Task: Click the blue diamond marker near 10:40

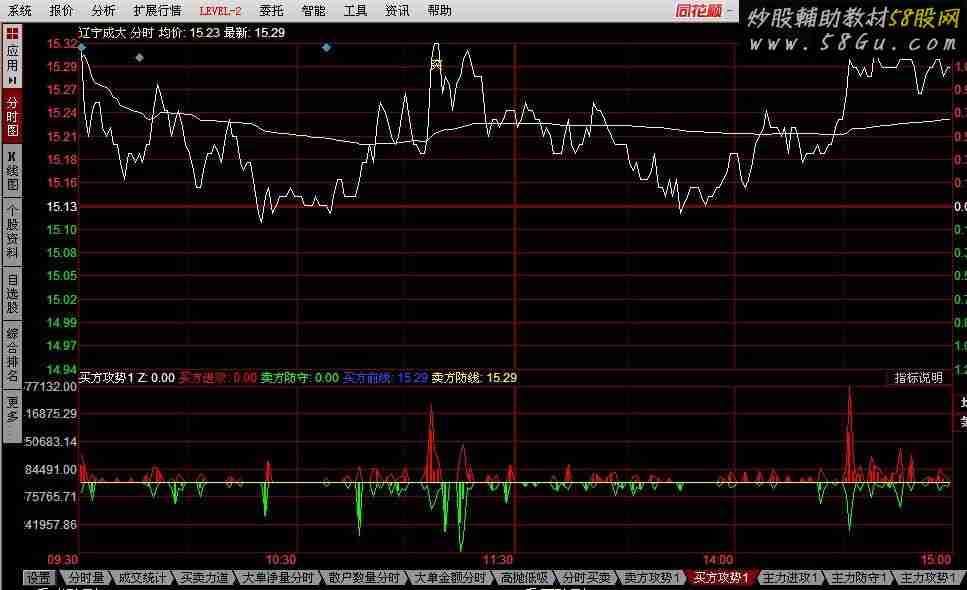Action: click(326, 47)
